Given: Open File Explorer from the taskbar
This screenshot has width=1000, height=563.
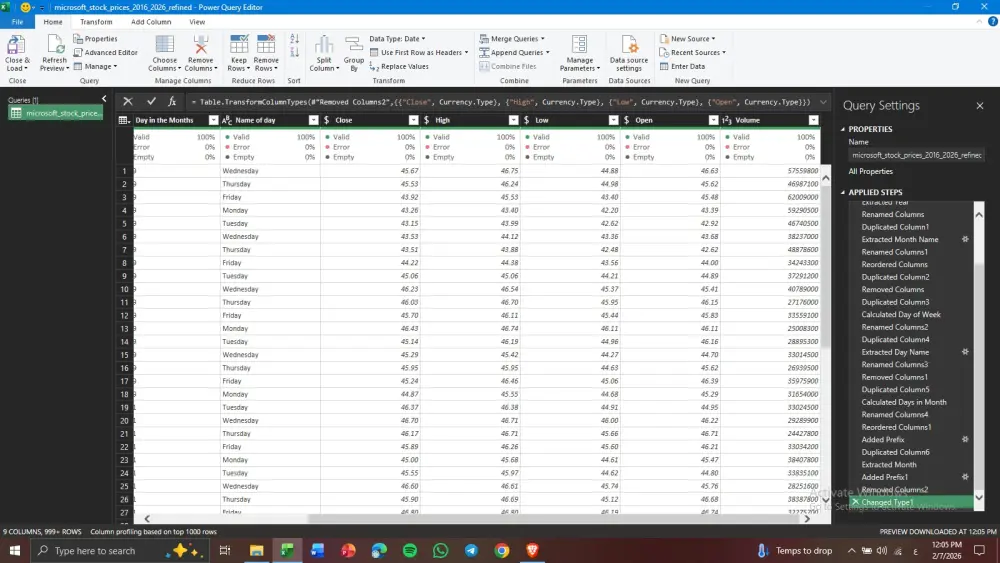Looking at the screenshot, I should (256, 550).
